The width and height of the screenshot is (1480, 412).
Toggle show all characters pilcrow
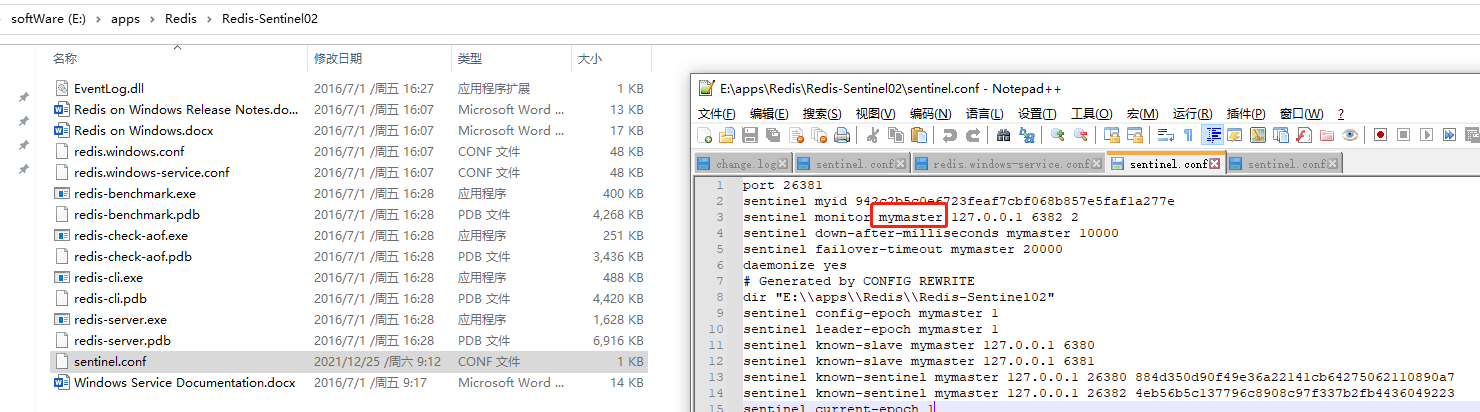1188,135
